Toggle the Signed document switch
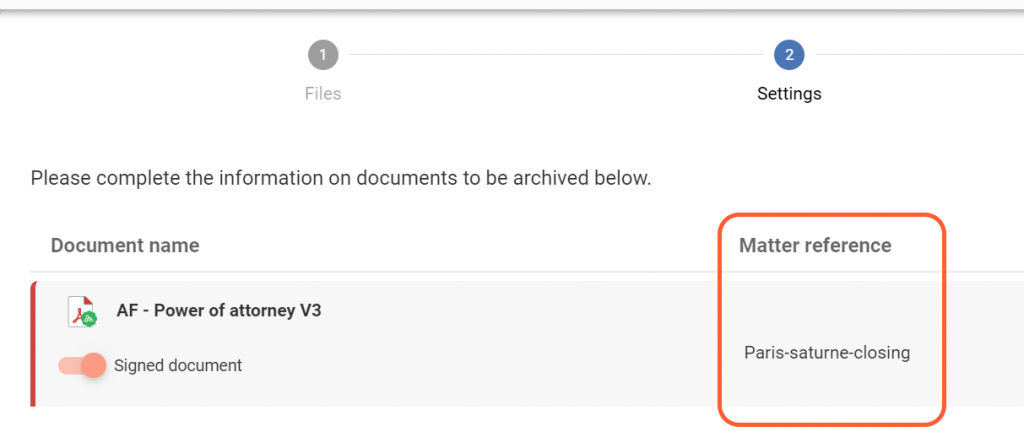 82,365
